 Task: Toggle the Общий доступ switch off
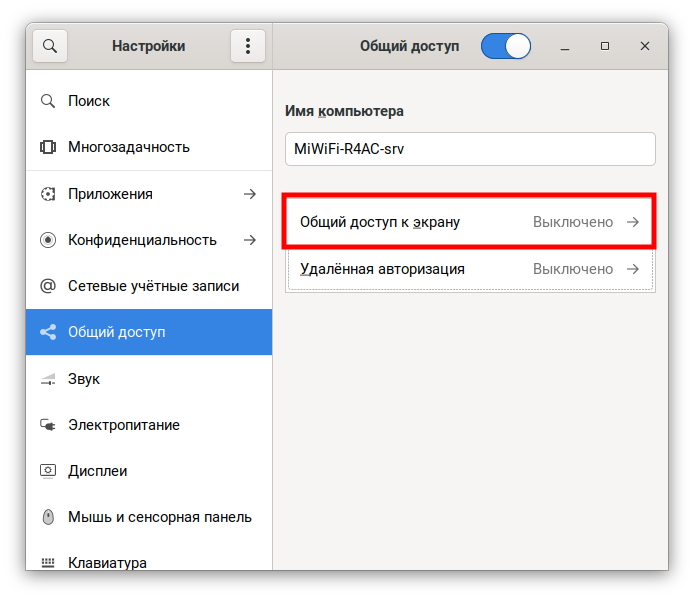click(505, 46)
